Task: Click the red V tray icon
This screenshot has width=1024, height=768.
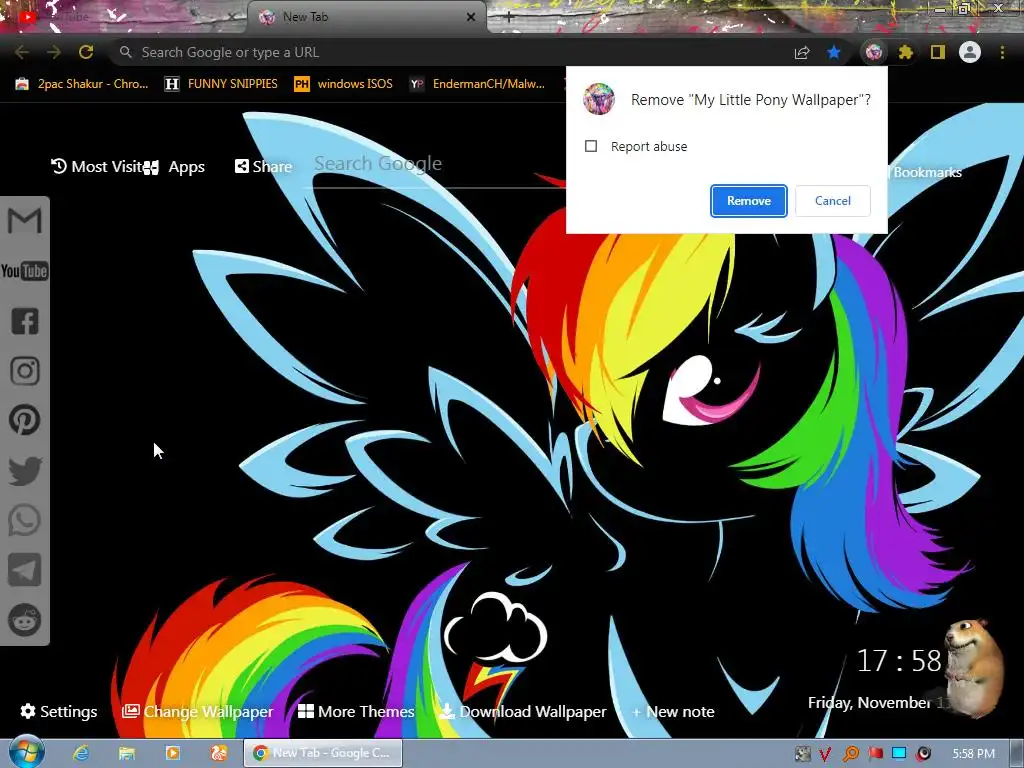Action: (825, 754)
